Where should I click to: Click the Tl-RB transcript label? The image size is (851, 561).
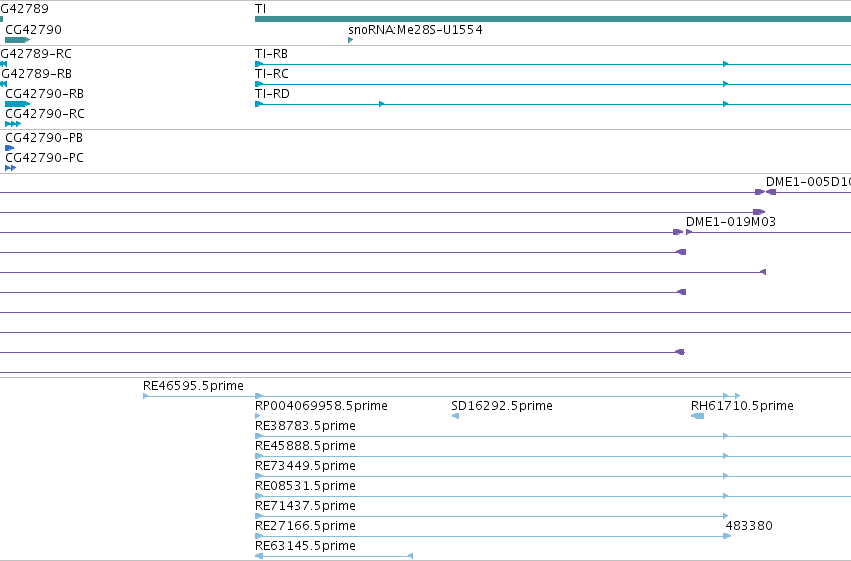(x=271, y=54)
